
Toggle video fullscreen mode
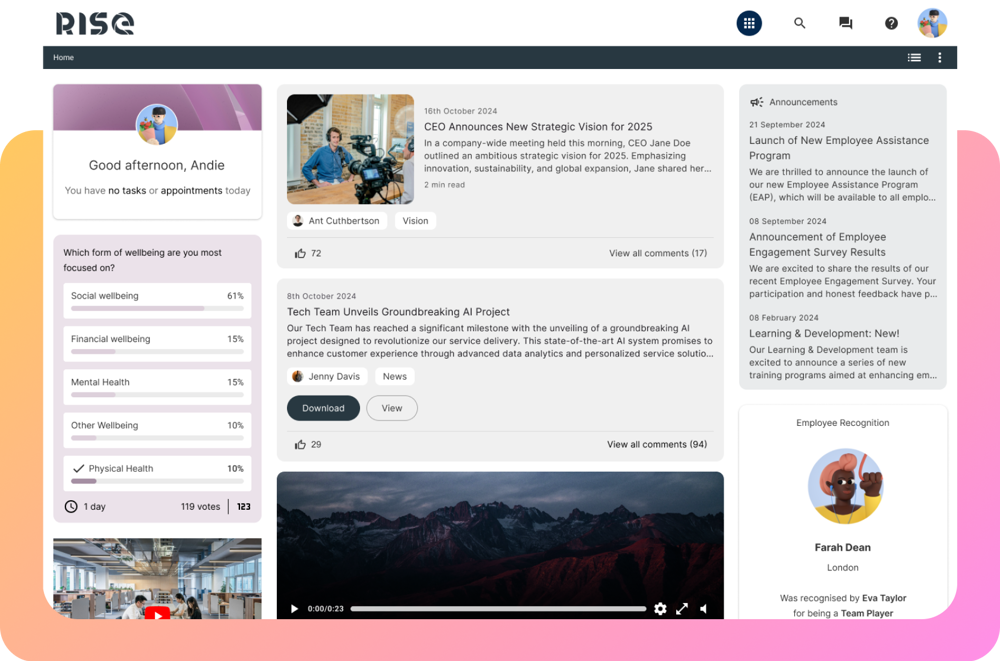[682, 609]
